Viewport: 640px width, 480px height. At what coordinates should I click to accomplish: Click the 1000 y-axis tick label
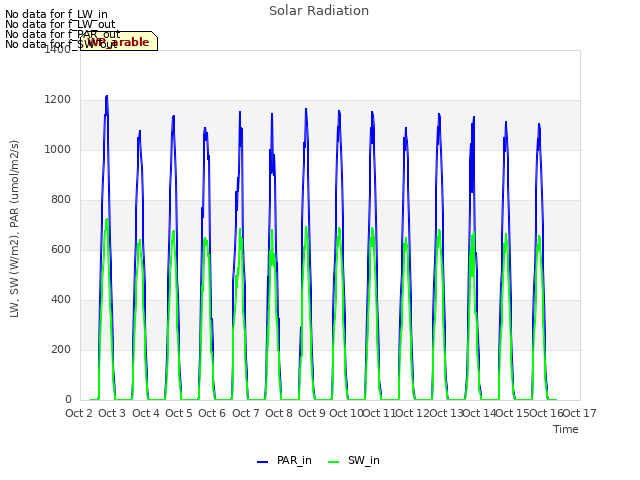click(x=58, y=150)
